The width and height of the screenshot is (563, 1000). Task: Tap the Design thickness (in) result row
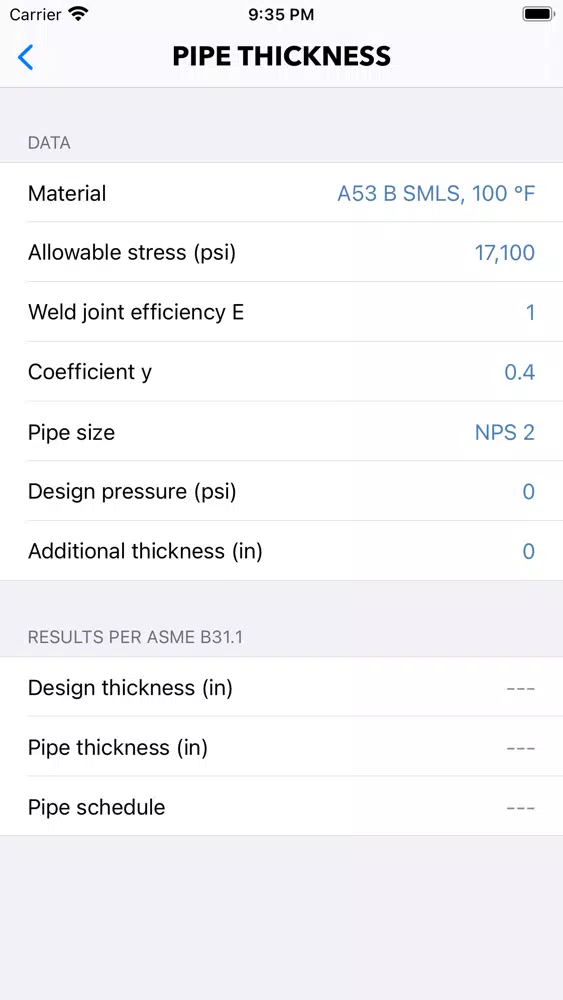click(x=281, y=688)
